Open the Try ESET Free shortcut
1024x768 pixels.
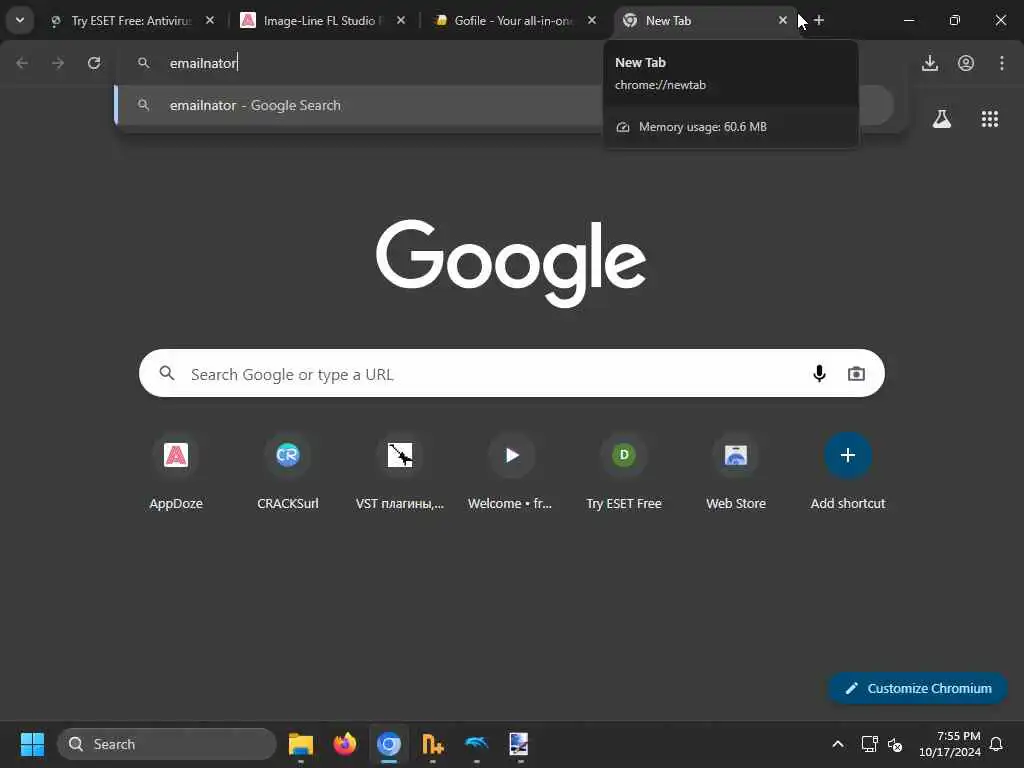pos(624,472)
